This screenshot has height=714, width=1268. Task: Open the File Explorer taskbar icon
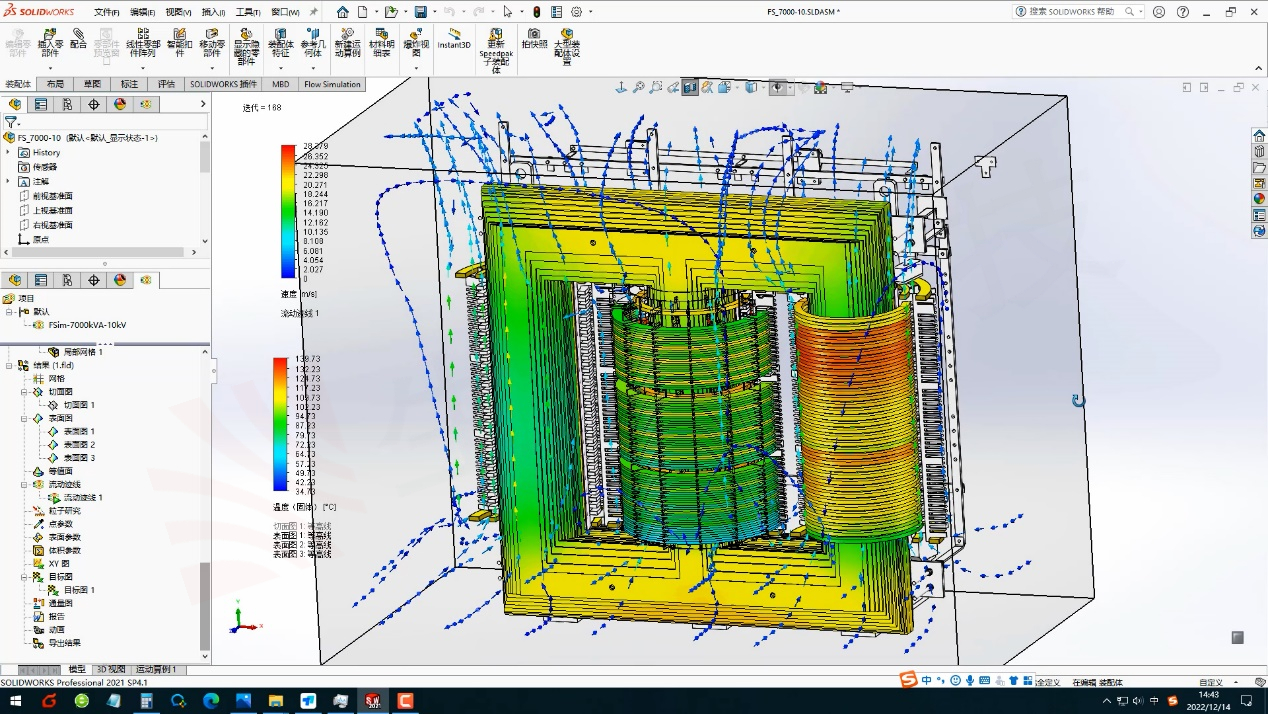(275, 701)
